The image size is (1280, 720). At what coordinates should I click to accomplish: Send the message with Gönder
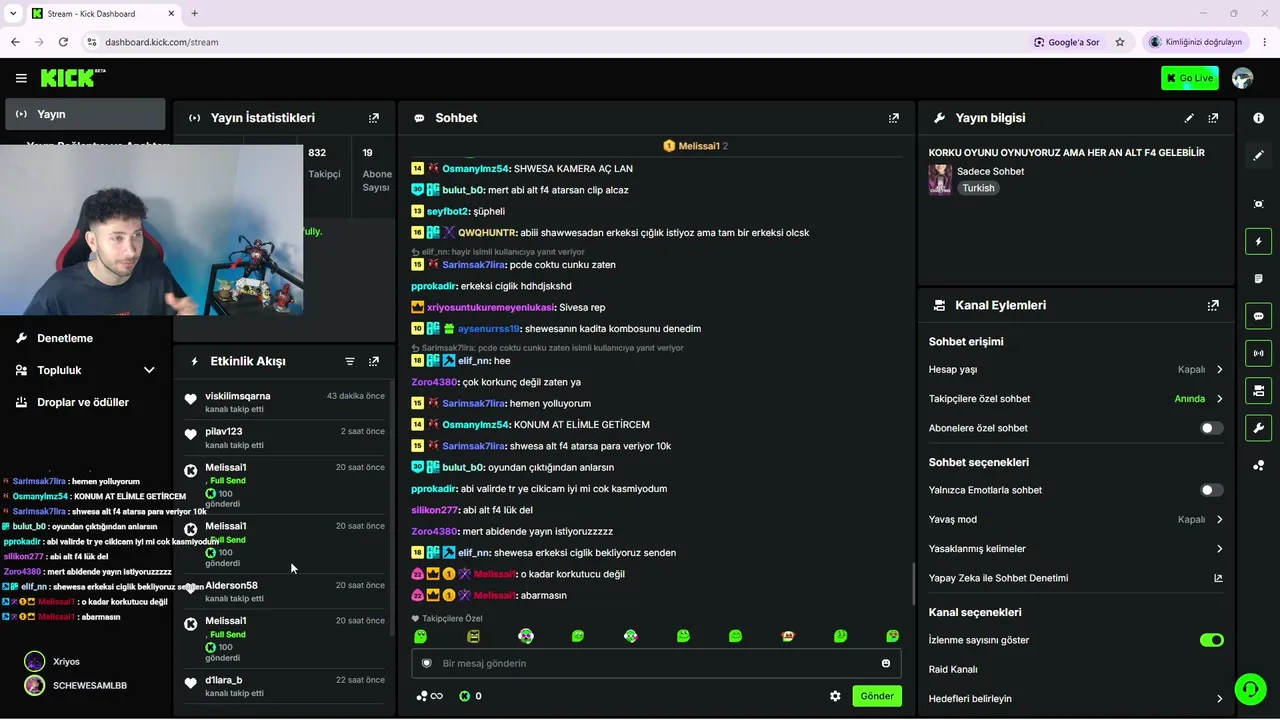(877, 696)
